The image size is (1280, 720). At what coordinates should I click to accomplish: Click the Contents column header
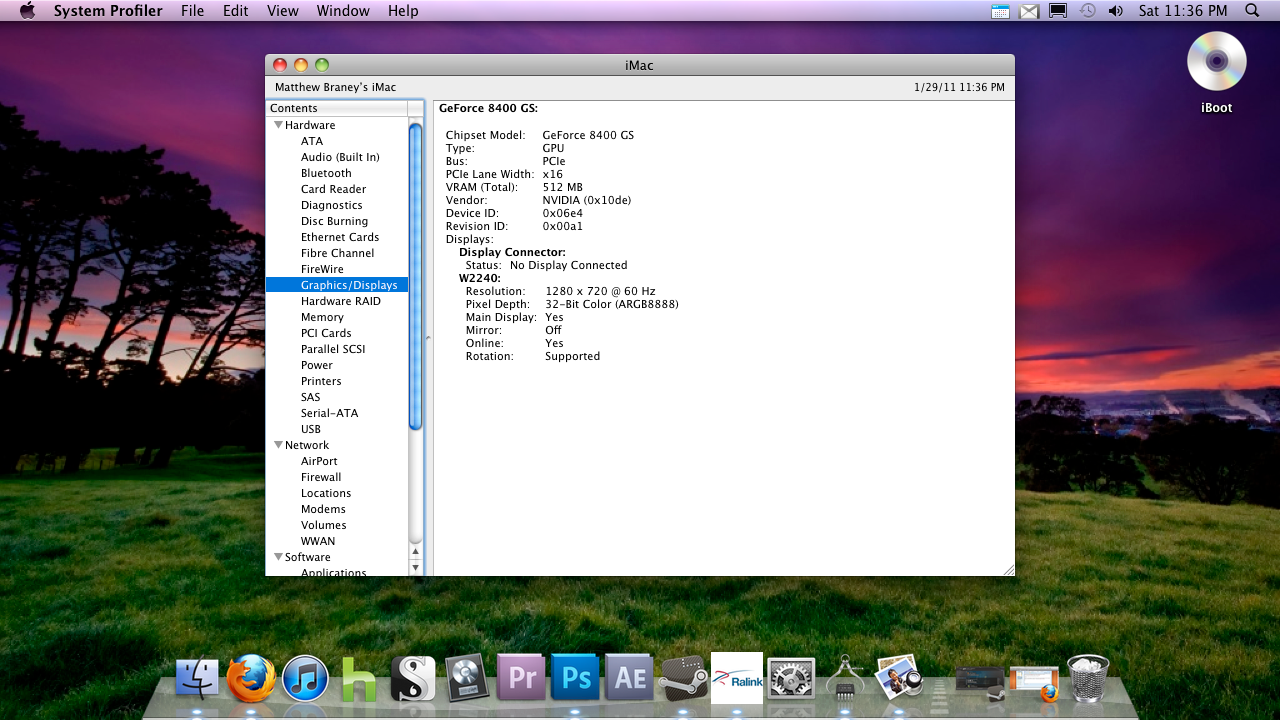pyautogui.click(x=337, y=108)
